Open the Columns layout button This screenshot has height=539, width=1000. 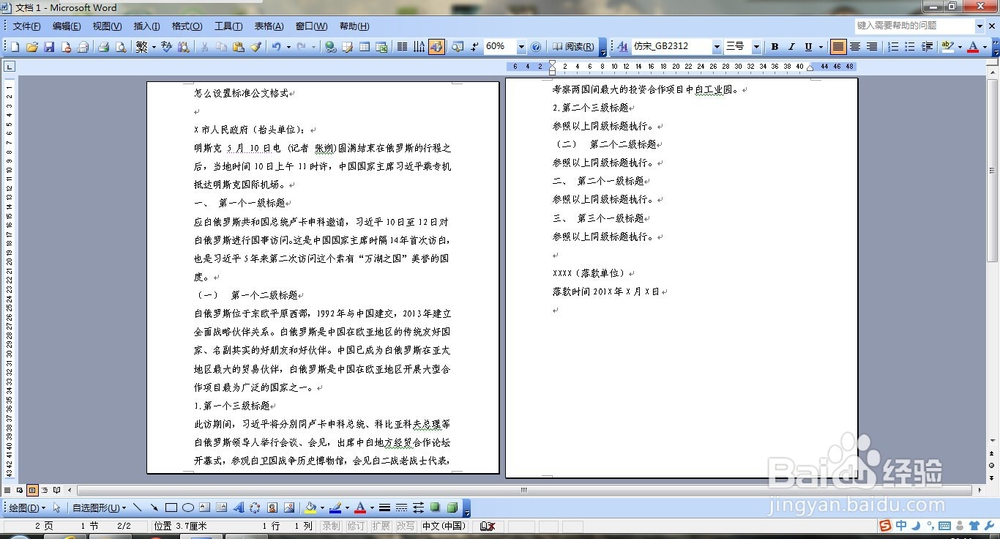click(x=402, y=47)
